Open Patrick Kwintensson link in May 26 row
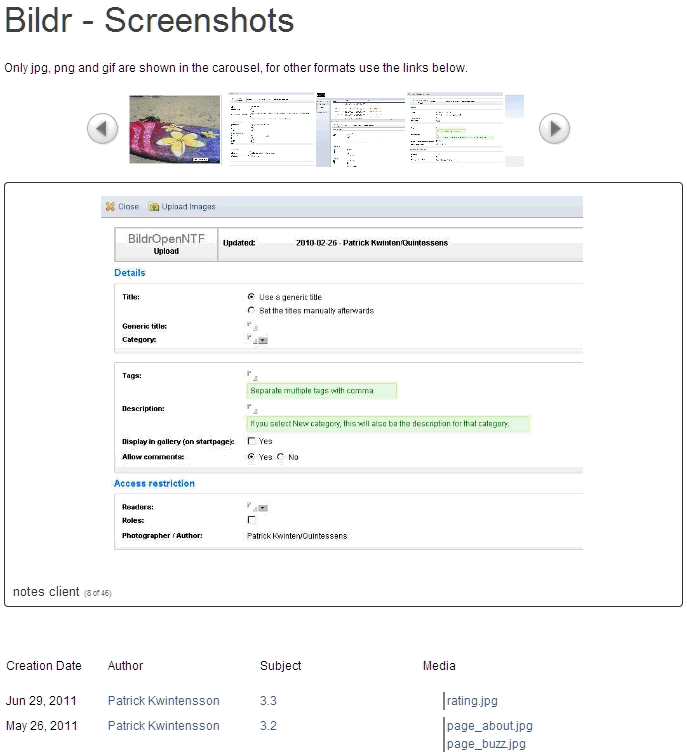 point(164,726)
